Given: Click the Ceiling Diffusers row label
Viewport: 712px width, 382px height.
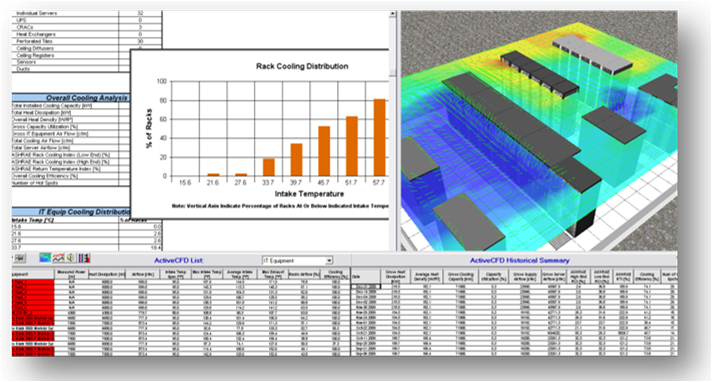Looking at the screenshot, I should (x=35, y=48).
